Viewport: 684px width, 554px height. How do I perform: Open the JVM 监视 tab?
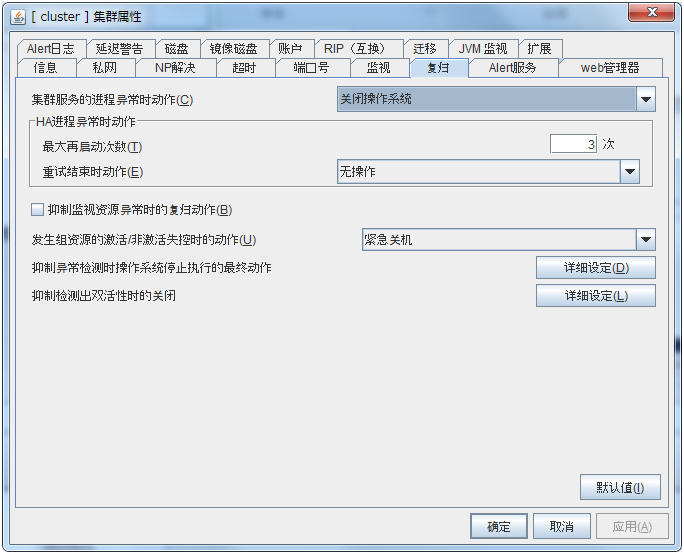tap(483, 48)
